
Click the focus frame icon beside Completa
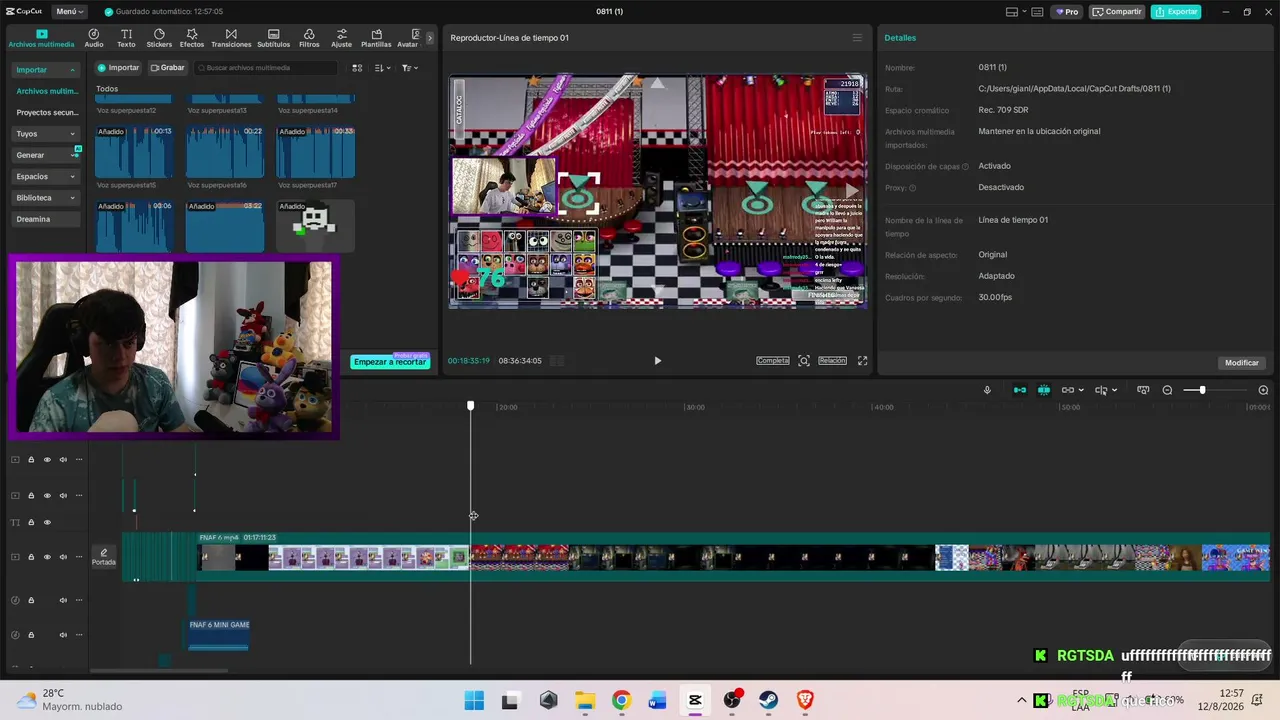click(x=804, y=361)
